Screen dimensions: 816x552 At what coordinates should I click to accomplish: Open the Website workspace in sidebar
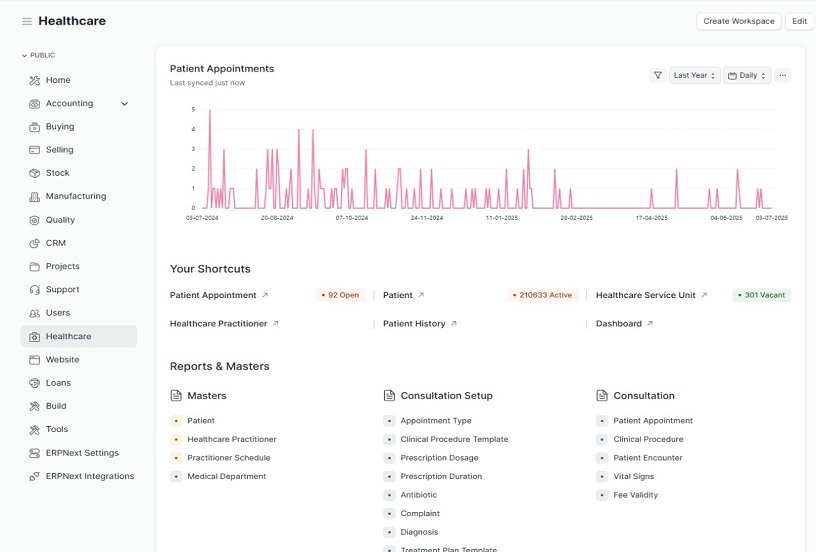click(62, 359)
